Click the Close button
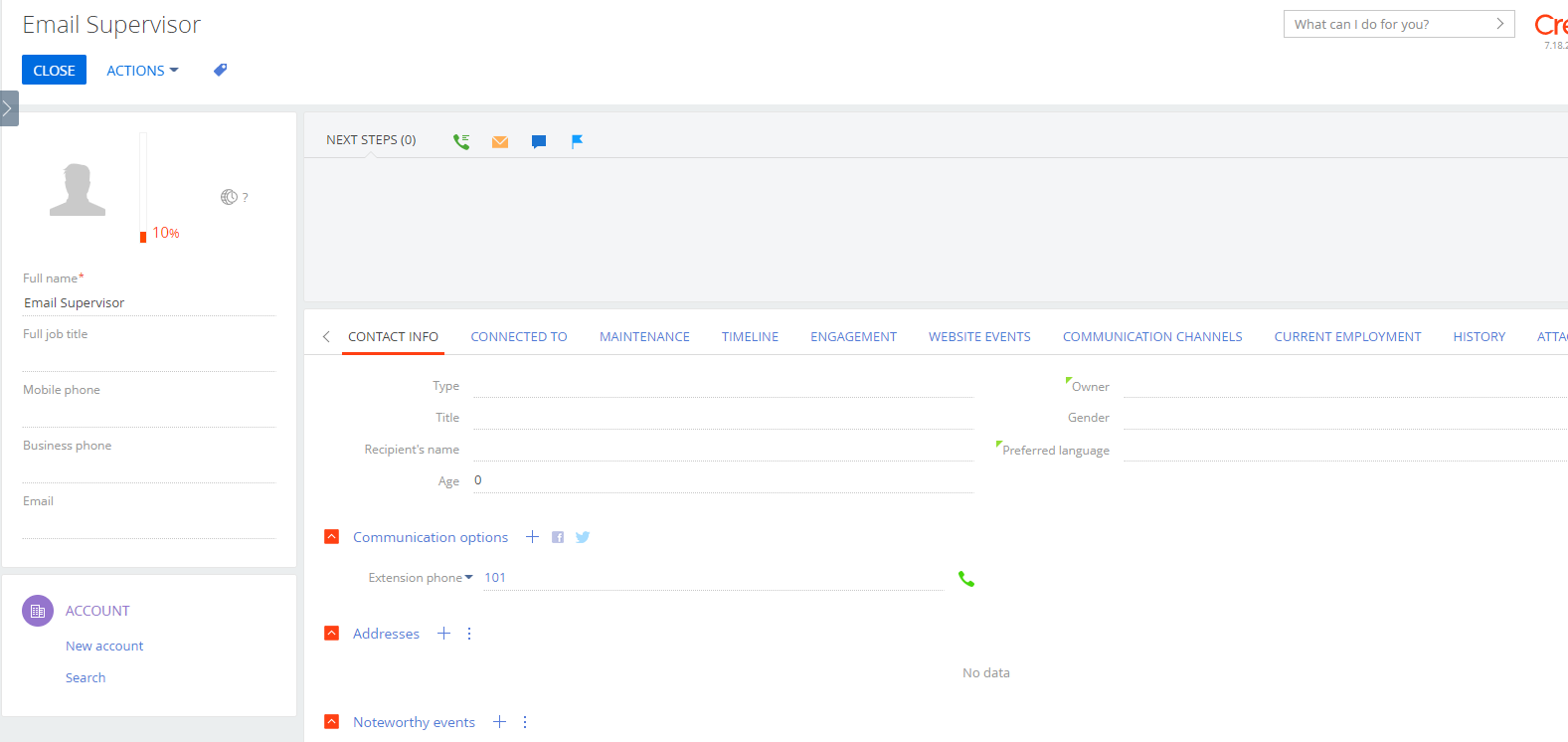The height and width of the screenshot is (742, 1568). tap(54, 71)
